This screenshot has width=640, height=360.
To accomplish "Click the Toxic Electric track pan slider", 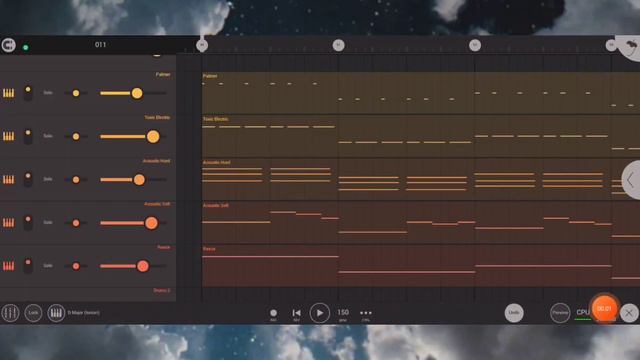I will (x=76, y=136).
